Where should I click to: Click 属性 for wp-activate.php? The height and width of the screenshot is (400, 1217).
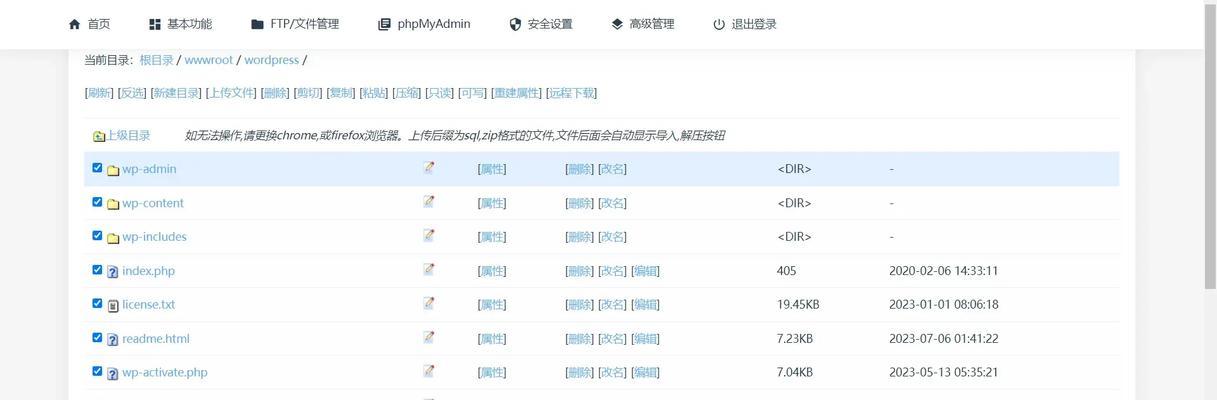492,372
